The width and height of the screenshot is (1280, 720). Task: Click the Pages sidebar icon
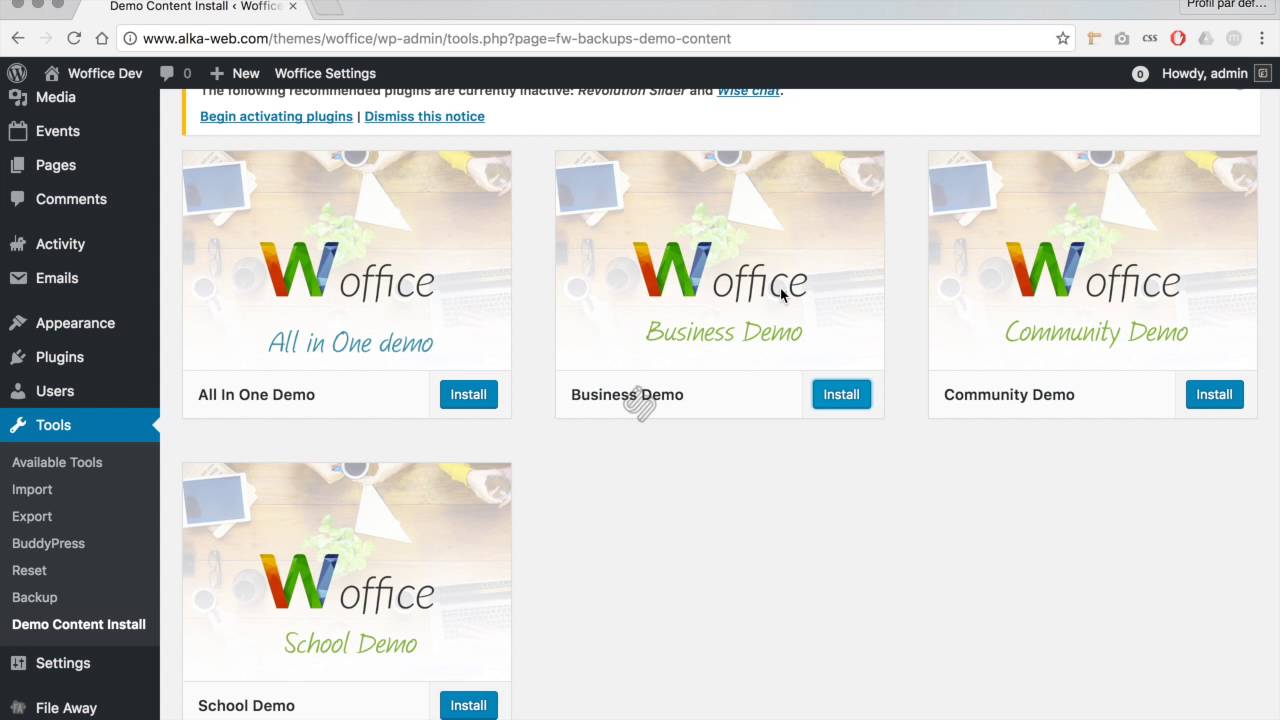pyautogui.click(x=17, y=165)
